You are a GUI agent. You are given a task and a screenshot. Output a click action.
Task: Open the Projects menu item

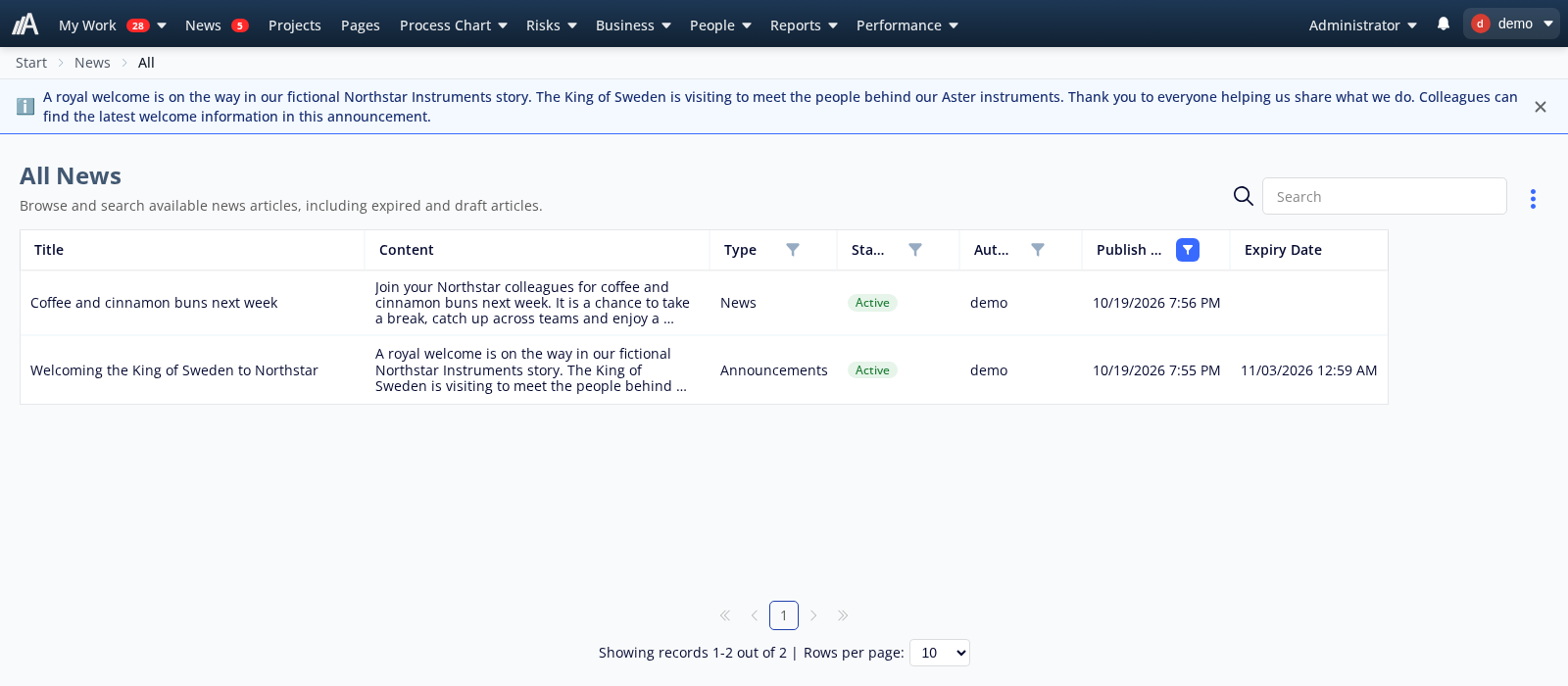point(295,25)
